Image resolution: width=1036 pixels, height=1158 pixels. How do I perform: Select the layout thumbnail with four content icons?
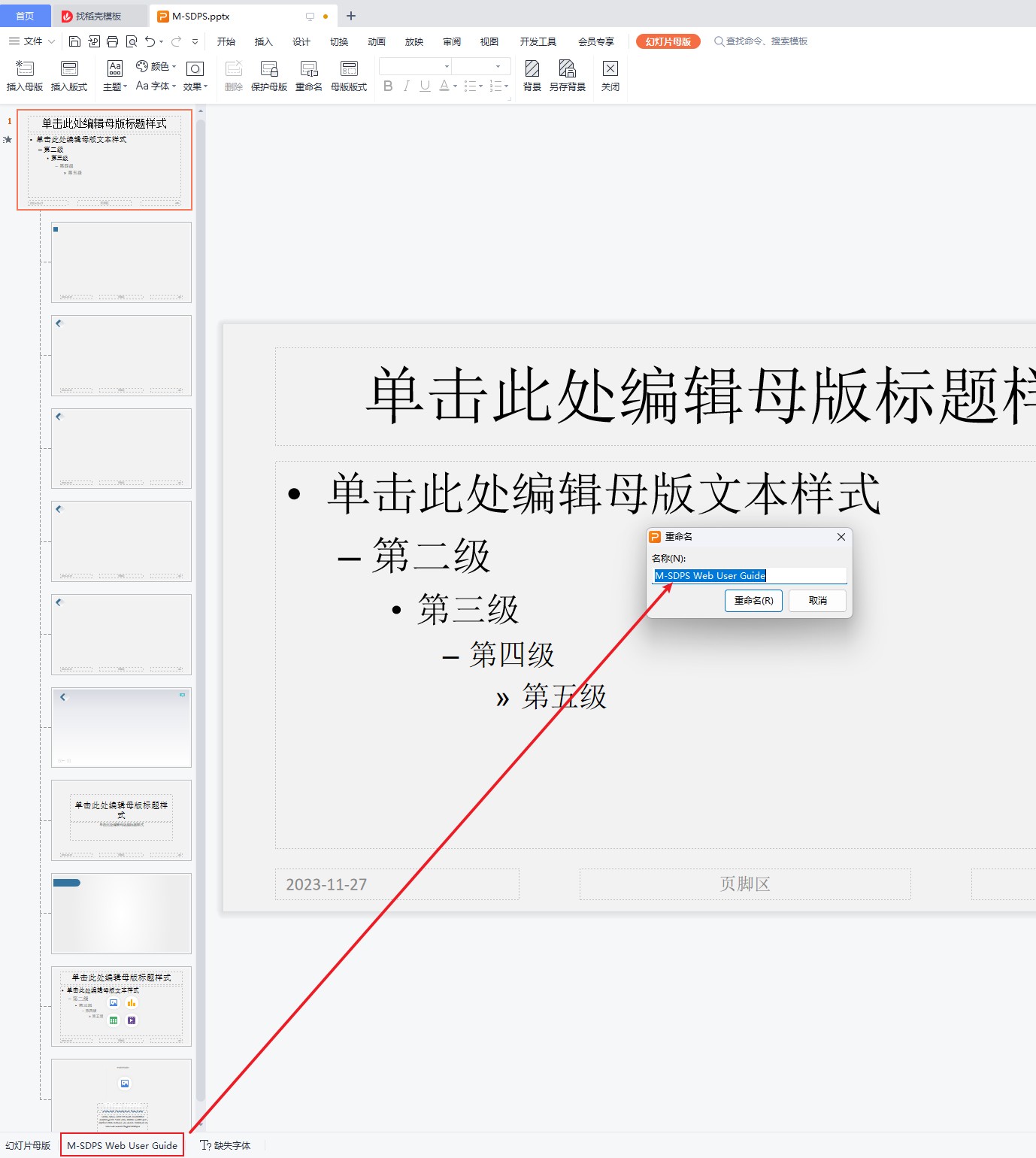coord(121,1006)
